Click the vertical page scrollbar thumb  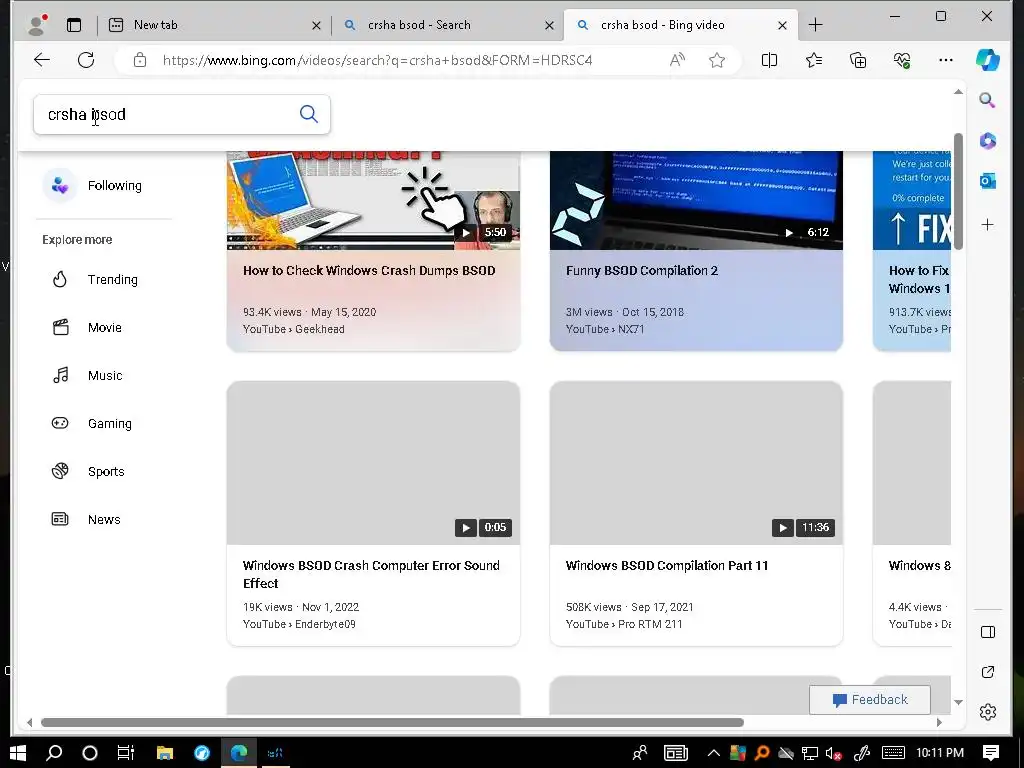pos(958,191)
